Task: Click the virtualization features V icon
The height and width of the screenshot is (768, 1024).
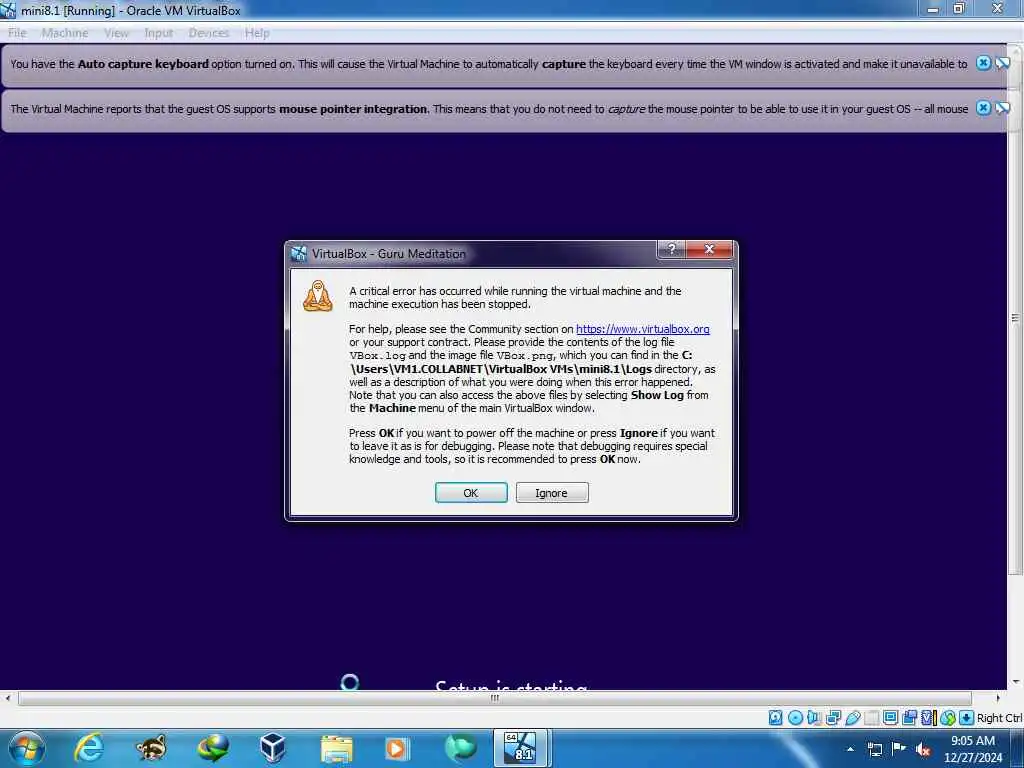Action: coord(928,718)
